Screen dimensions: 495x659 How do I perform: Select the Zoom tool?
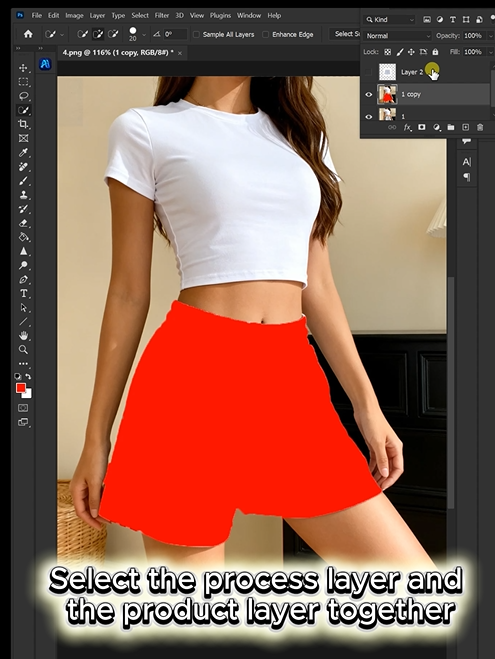[x=23, y=350]
